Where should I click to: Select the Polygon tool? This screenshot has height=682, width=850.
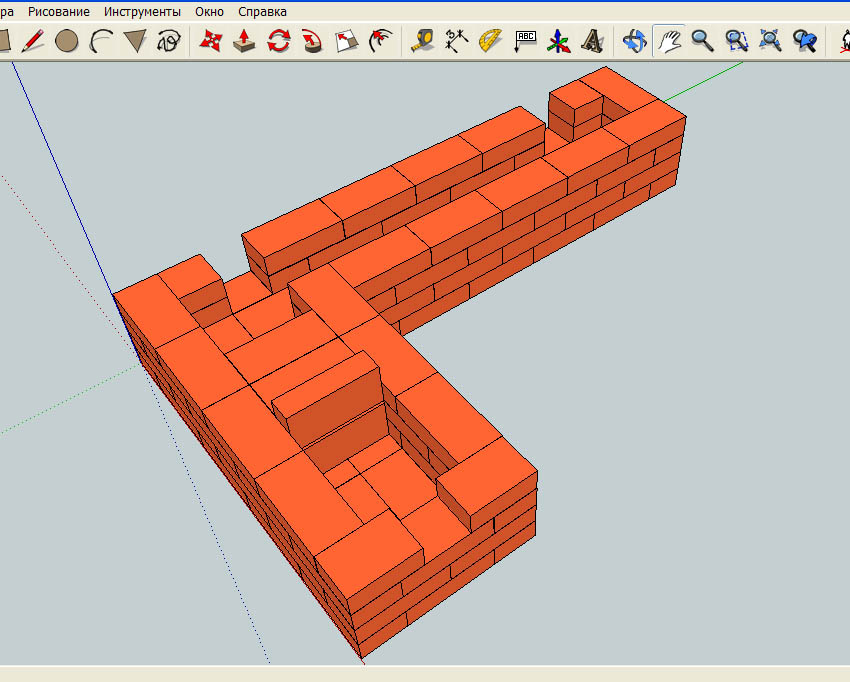(x=135, y=41)
